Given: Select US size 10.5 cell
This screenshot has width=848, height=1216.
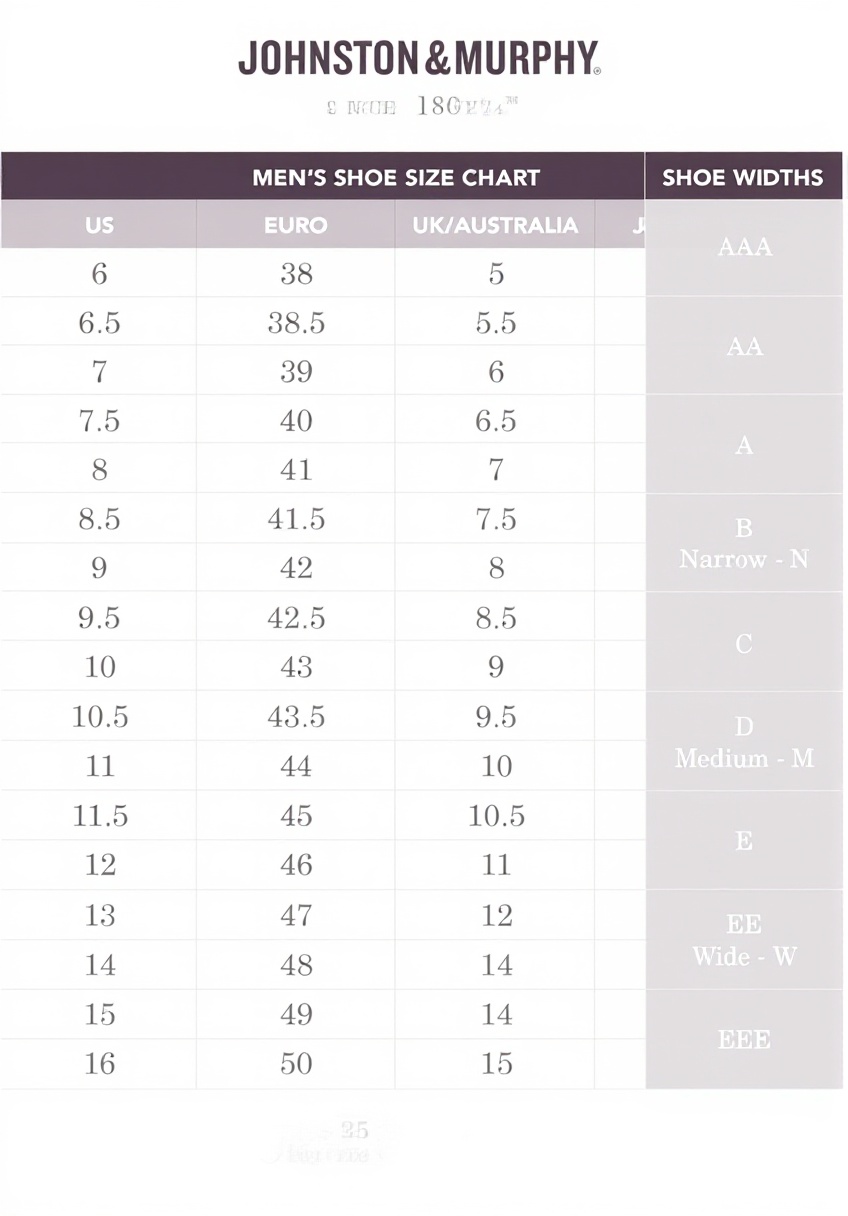Looking at the screenshot, I should click(x=100, y=717).
